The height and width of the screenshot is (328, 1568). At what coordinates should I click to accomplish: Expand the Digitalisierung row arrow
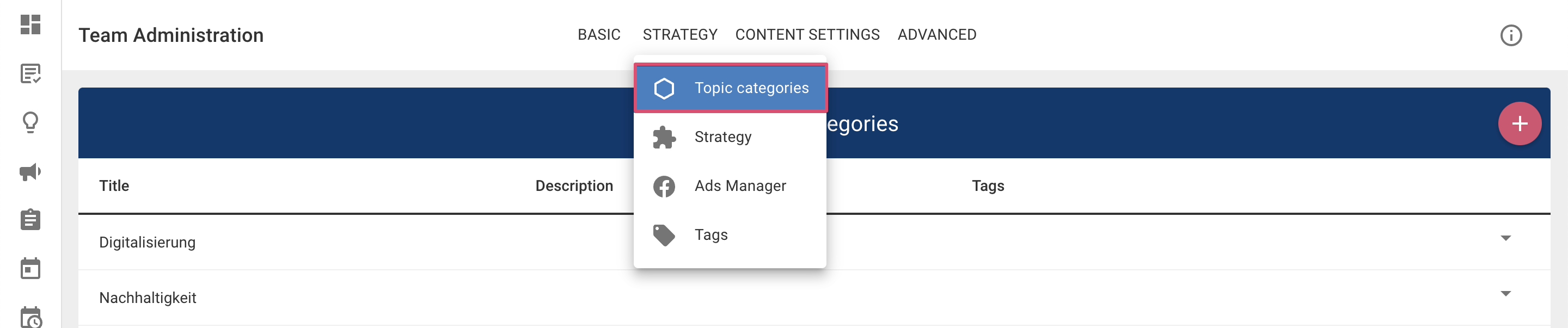tap(1505, 238)
